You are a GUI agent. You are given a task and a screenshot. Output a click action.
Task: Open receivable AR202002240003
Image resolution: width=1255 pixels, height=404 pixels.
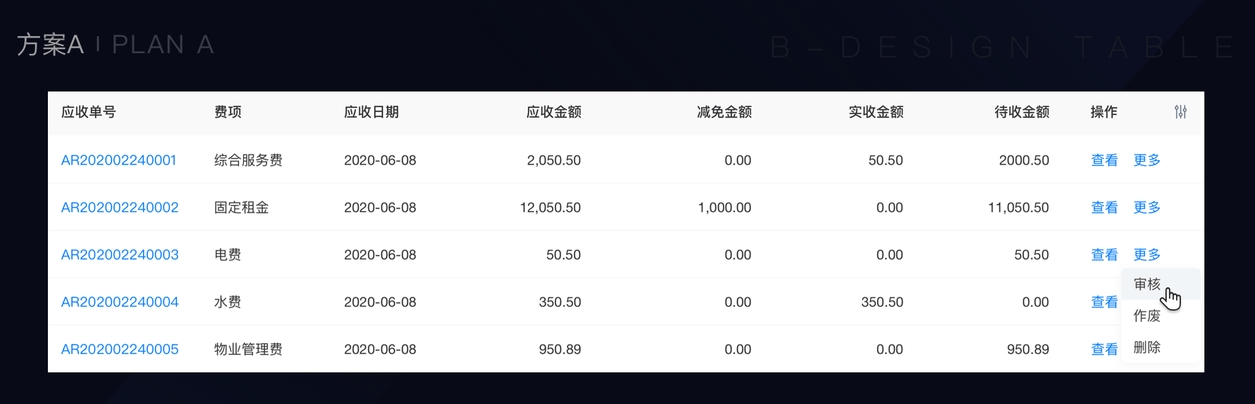click(x=119, y=255)
